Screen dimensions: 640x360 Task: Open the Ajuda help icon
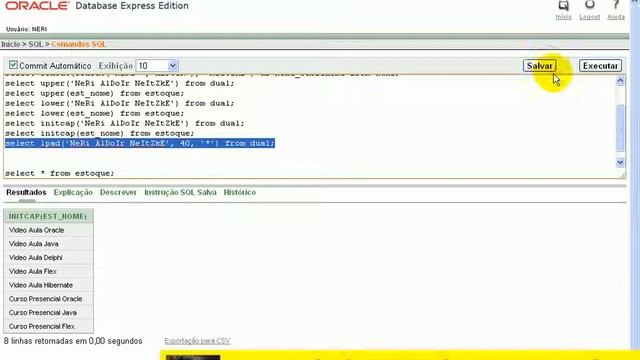pos(616,5)
